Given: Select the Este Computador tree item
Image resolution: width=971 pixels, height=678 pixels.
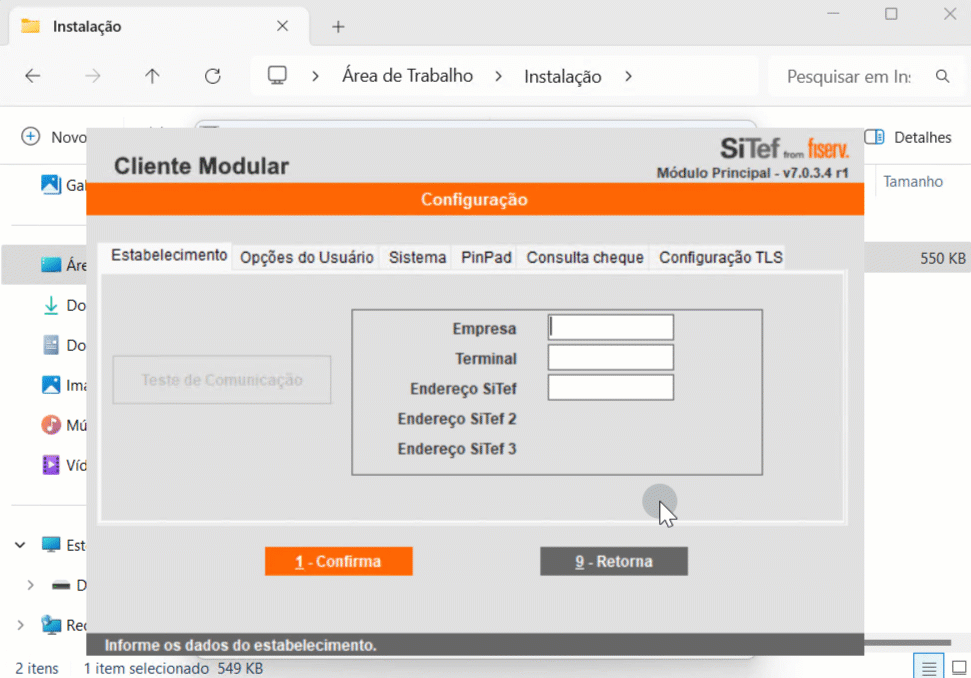Looking at the screenshot, I should (62, 545).
